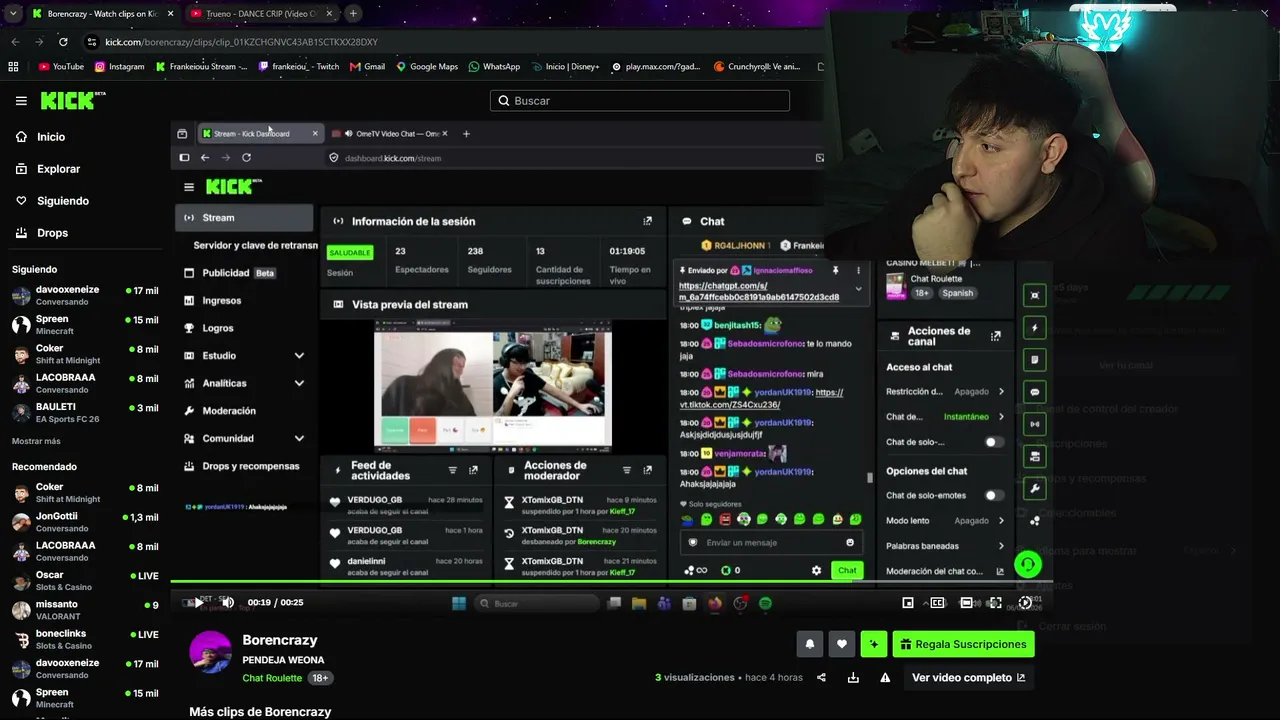The image size is (1280, 720).
Task: Enable notifications with bell button
Action: 810,644
